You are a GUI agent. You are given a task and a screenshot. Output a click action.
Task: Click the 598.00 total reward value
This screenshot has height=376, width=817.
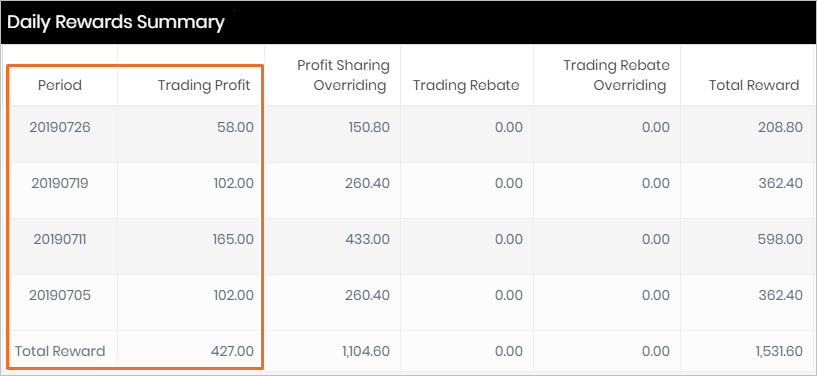(x=781, y=240)
